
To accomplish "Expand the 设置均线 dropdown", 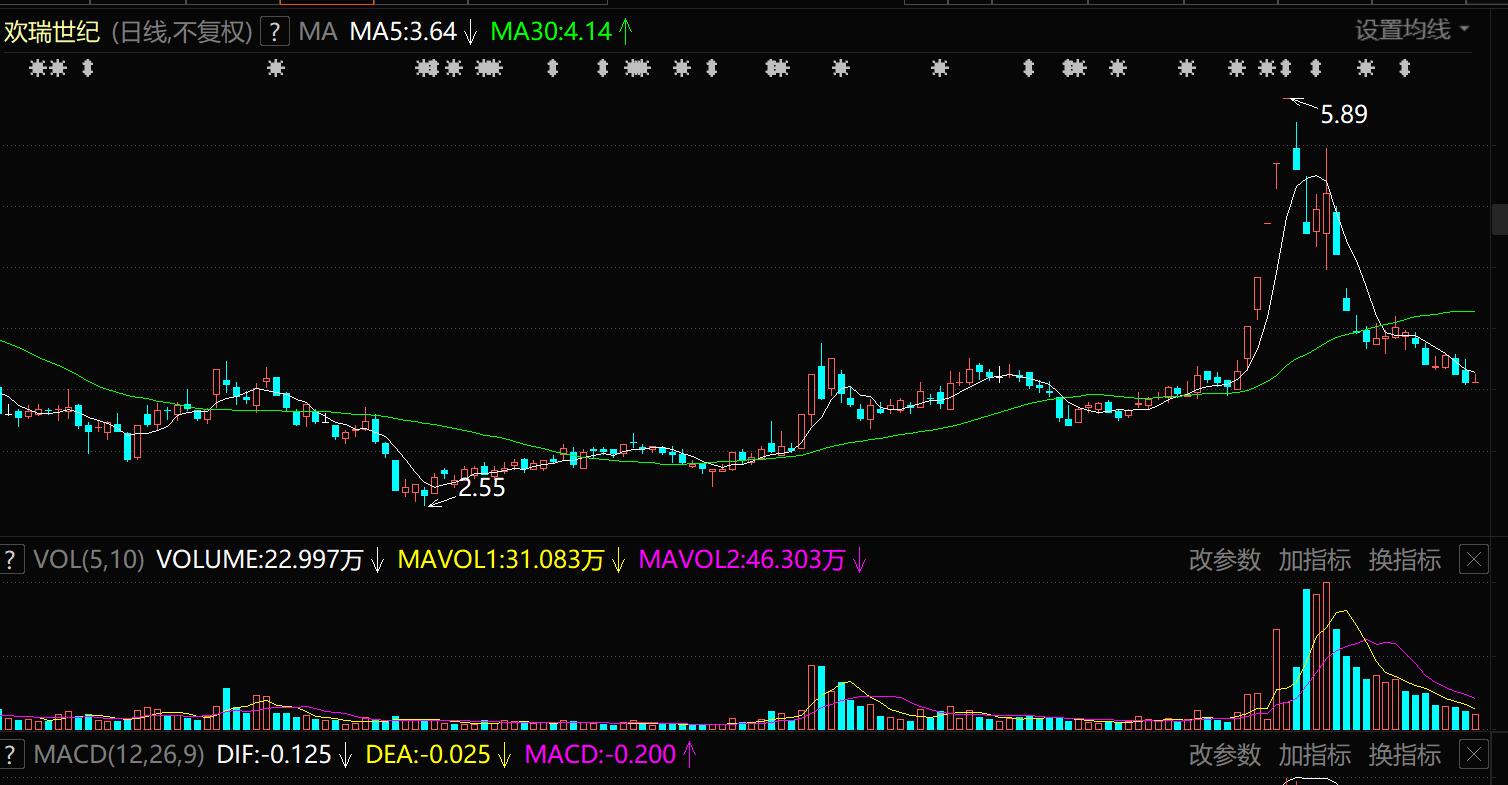I will point(1412,30).
